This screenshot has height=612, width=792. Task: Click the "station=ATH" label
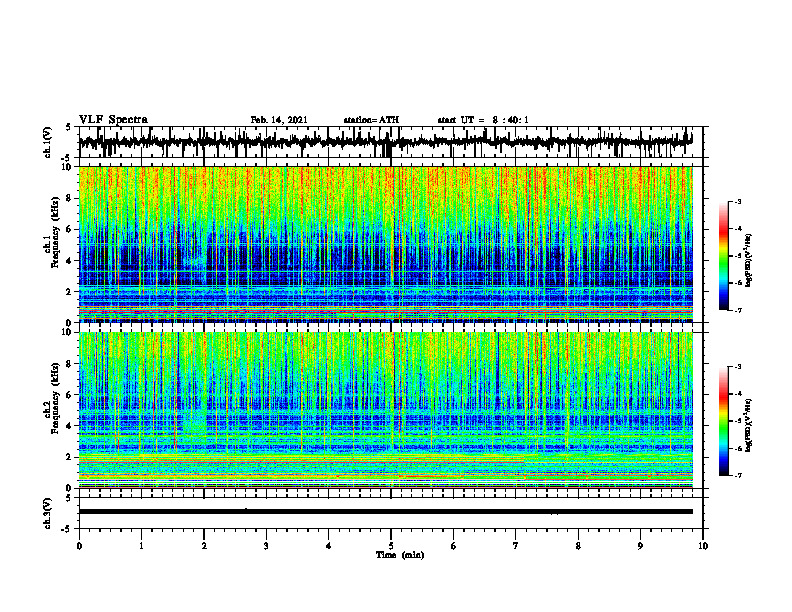click(x=371, y=120)
